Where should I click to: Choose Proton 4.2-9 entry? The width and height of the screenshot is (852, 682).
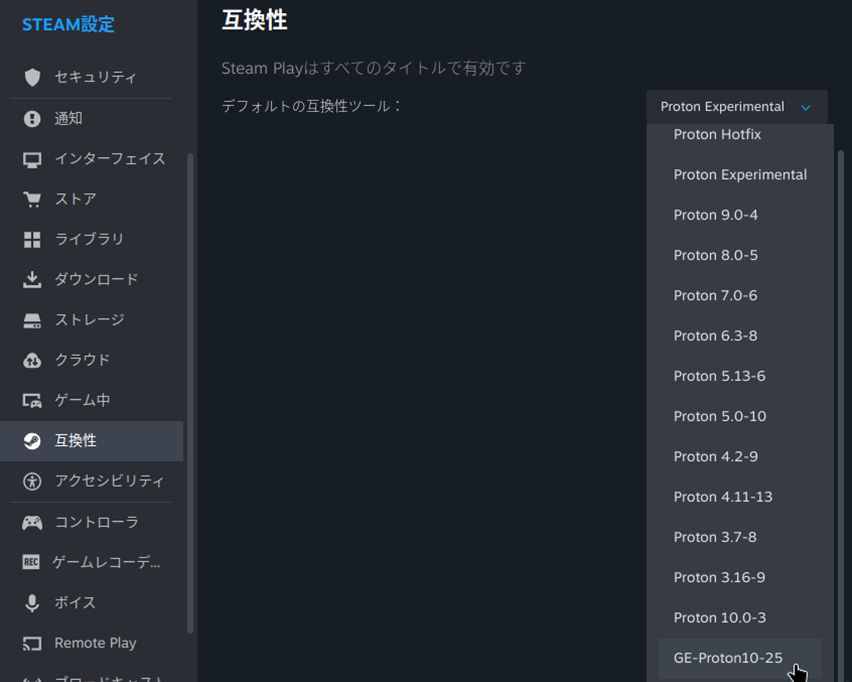[740, 456]
